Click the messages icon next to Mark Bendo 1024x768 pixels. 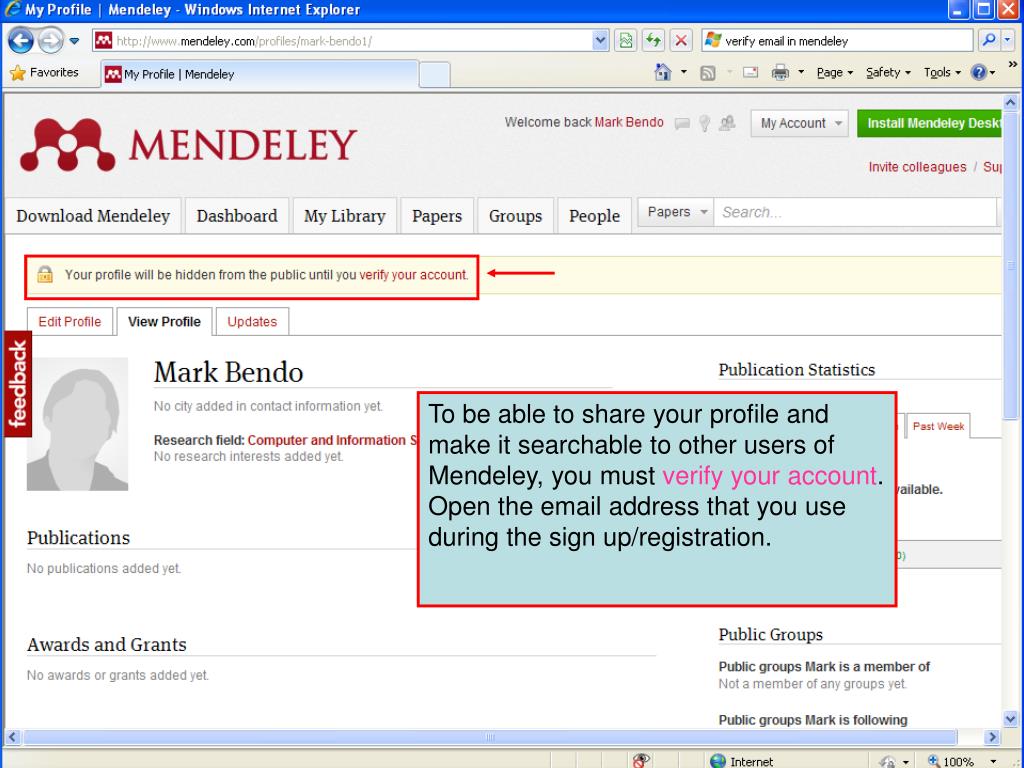click(x=682, y=123)
